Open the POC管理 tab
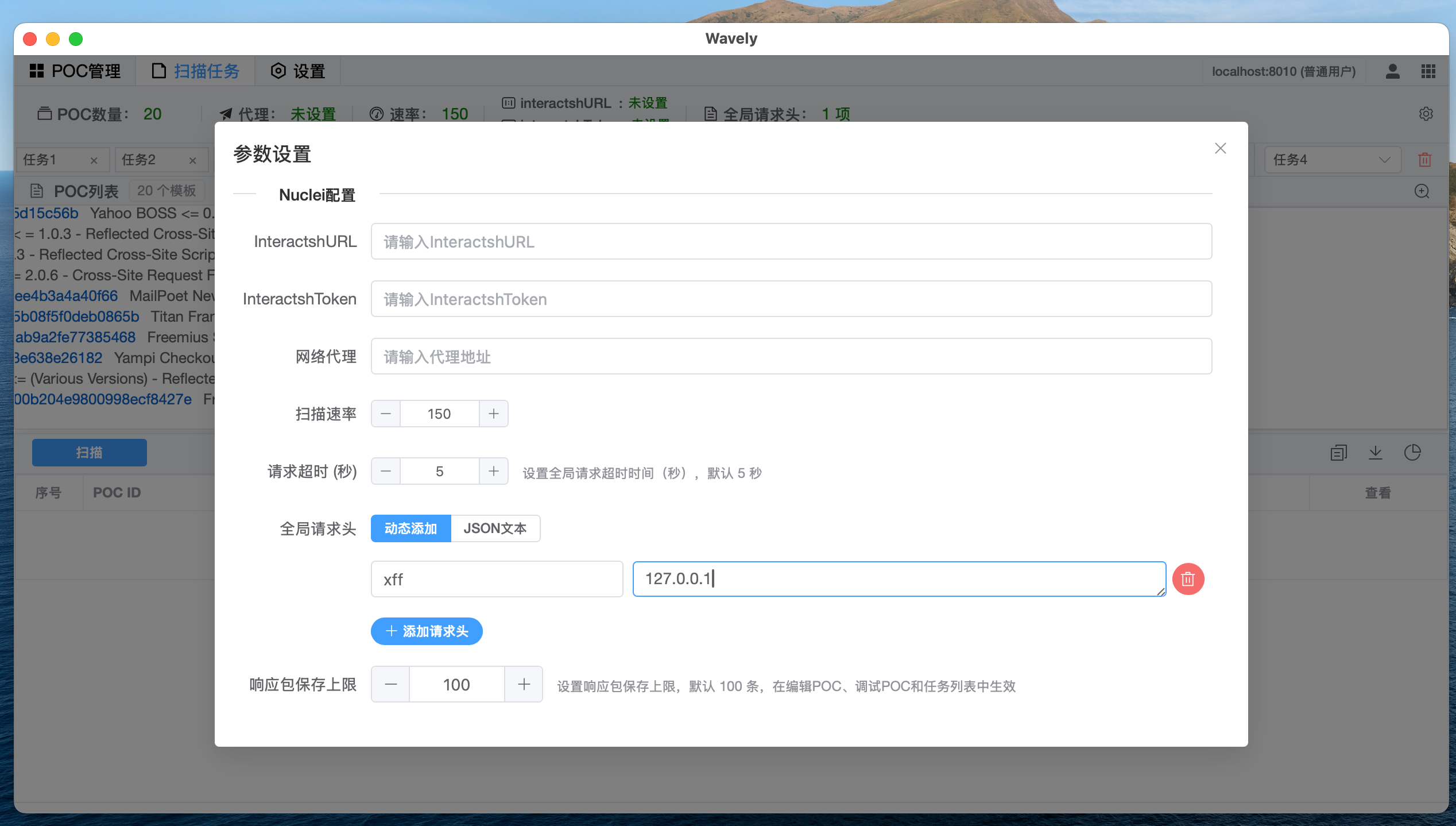The height and width of the screenshot is (826, 1456). [75, 71]
